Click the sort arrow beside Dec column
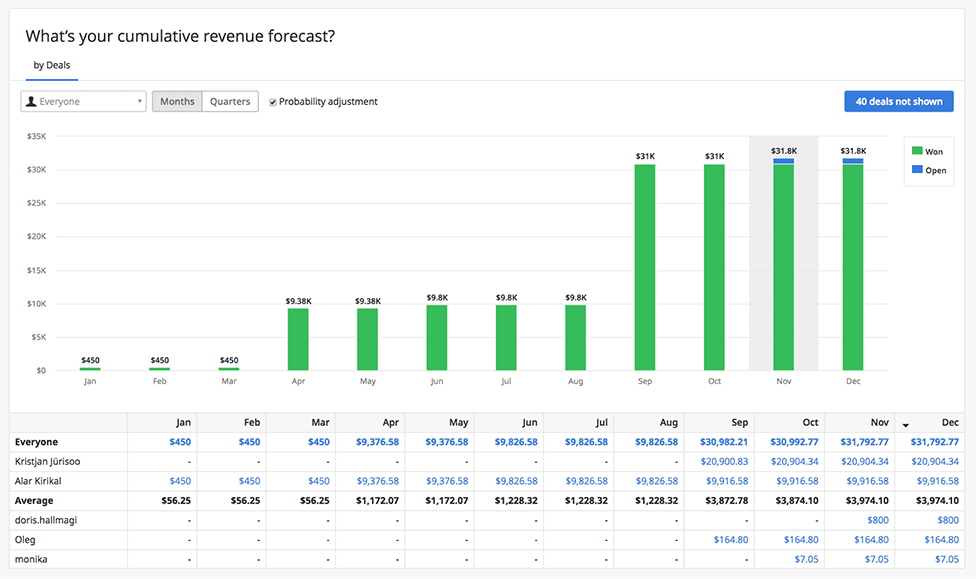This screenshot has width=976, height=579. [906, 425]
